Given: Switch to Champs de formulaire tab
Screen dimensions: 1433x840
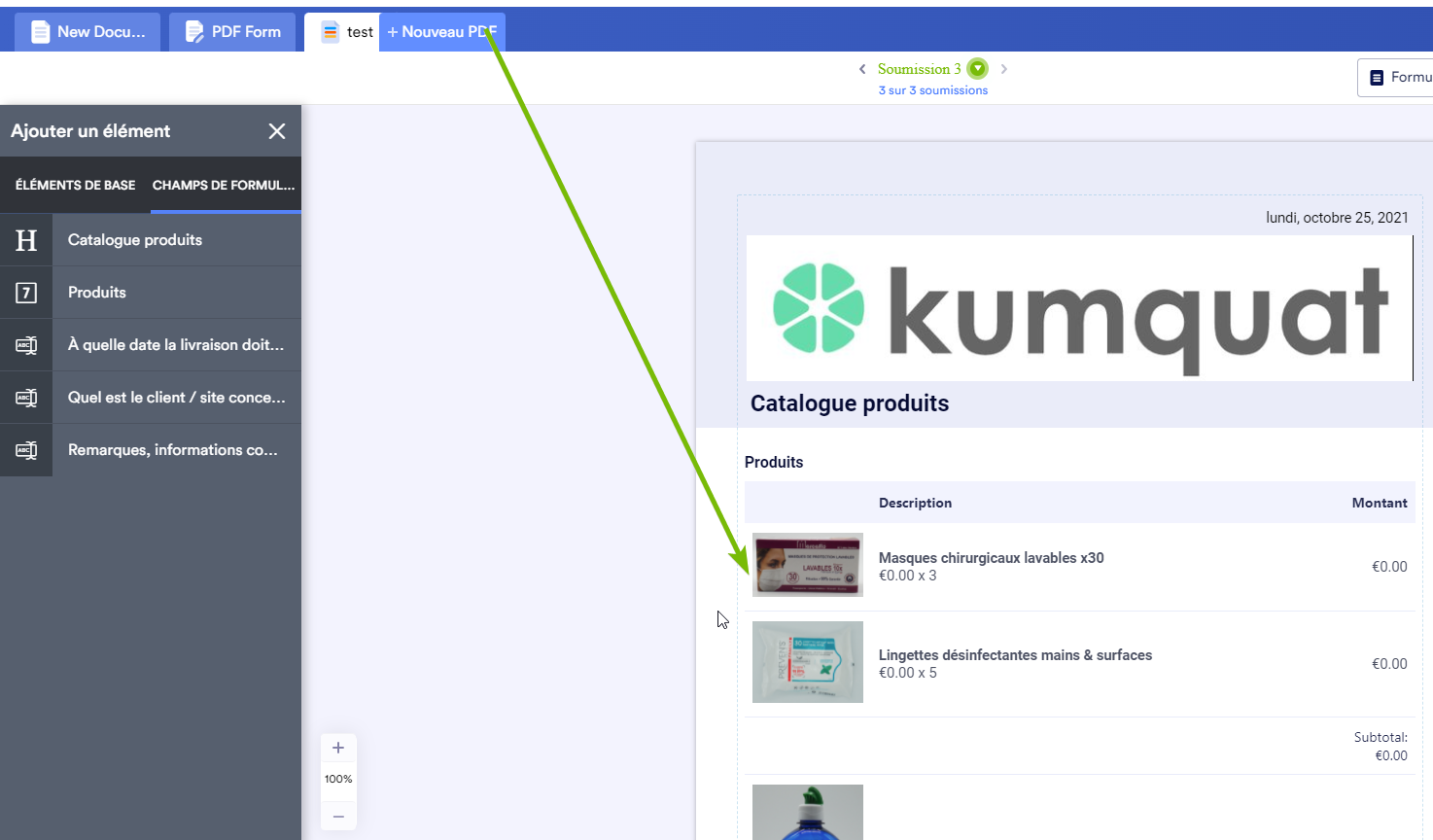Looking at the screenshot, I should 224,185.
